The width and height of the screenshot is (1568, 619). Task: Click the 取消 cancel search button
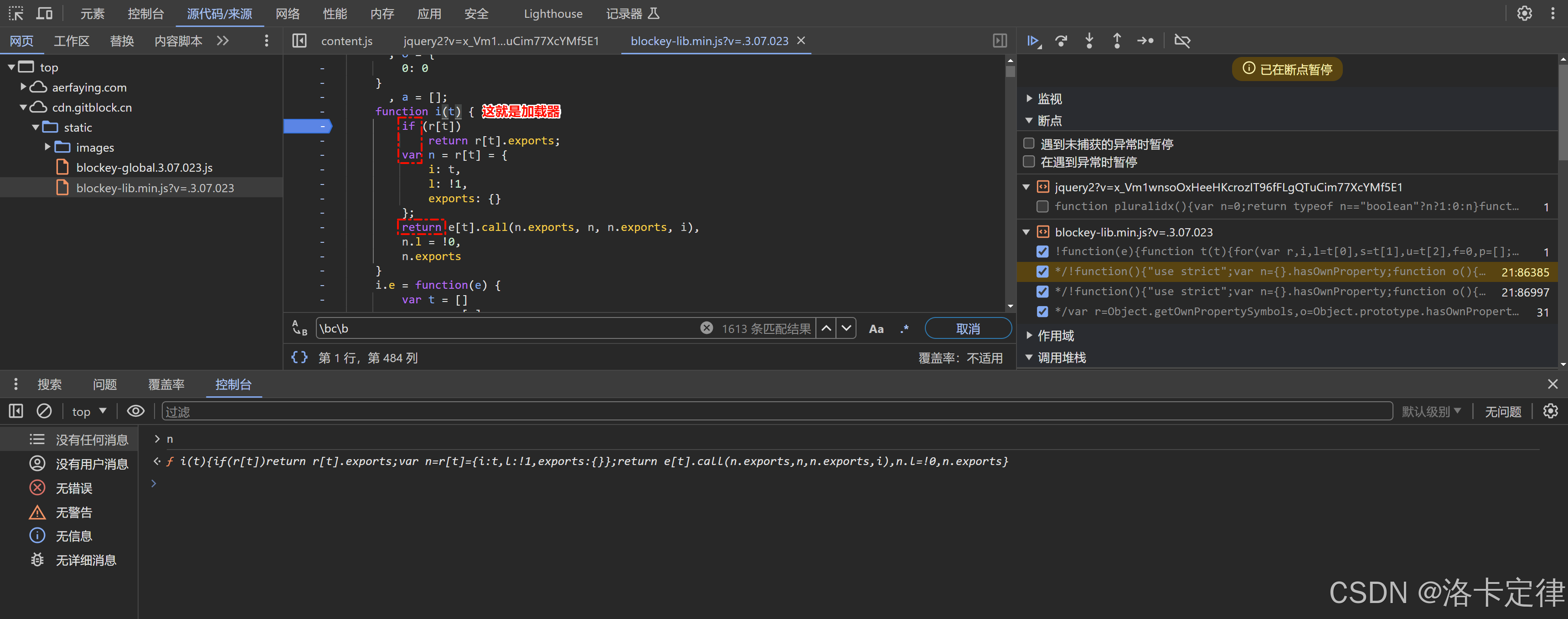[x=967, y=328]
